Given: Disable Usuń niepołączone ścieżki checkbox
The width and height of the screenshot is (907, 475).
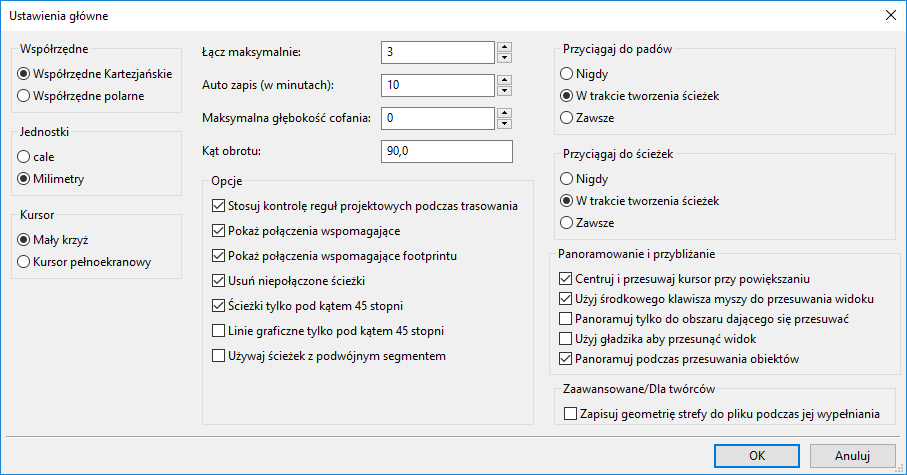Looking at the screenshot, I should (220, 281).
